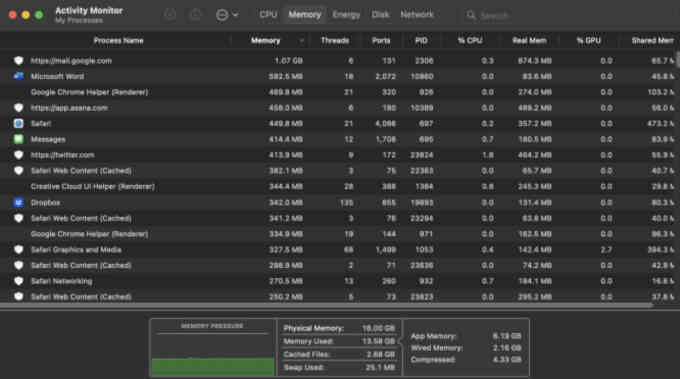
Task: Switch to the CPU tab
Action: [268, 15]
